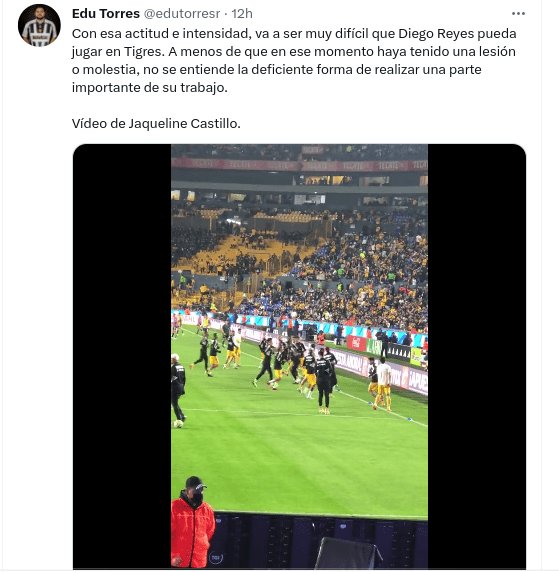Screen dimensions: 559x572
Task: Click the circular watermark logo in video
Action: point(216,558)
